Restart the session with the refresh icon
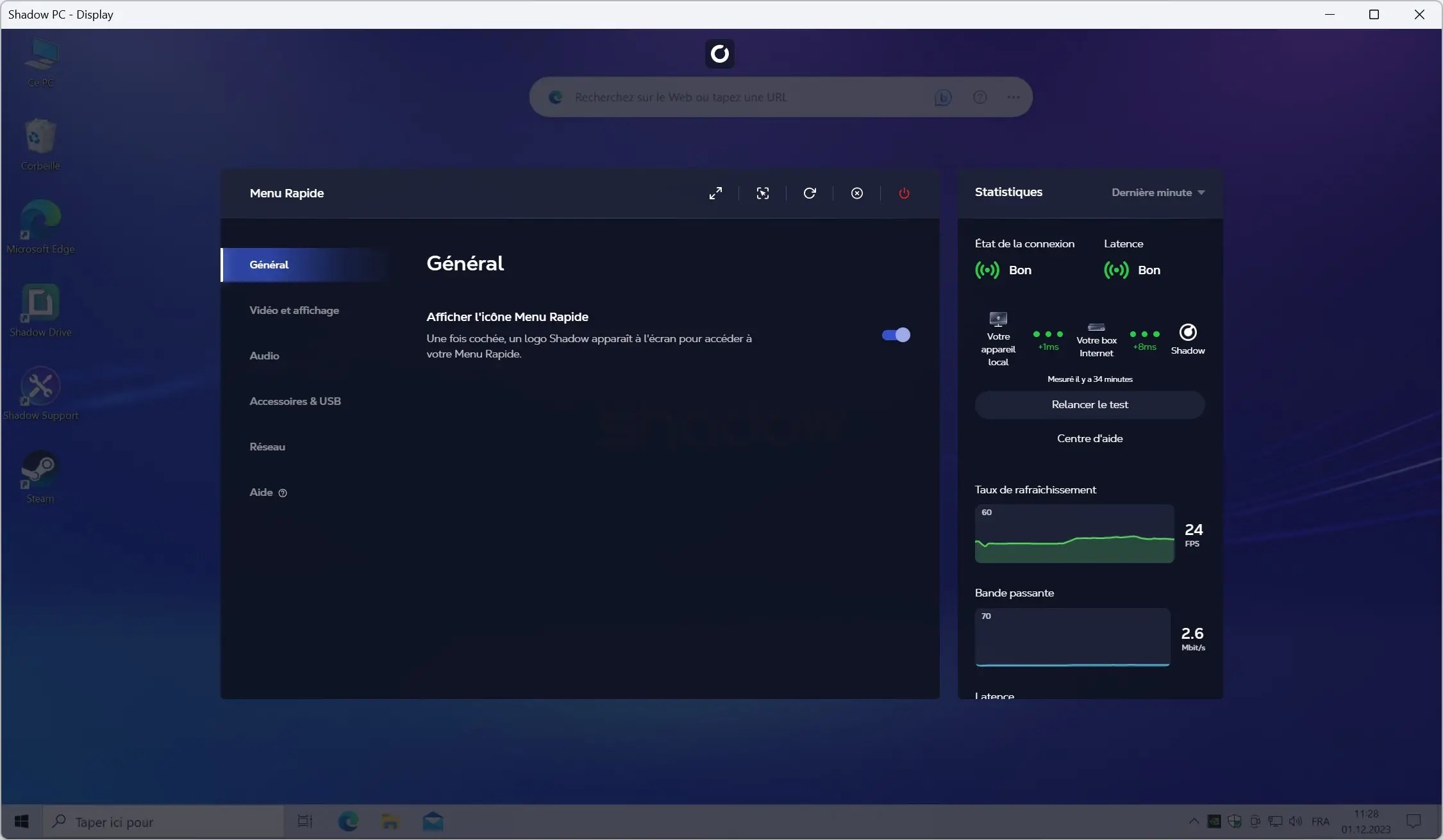Image resolution: width=1443 pixels, height=840 pixels. [810, 193]
